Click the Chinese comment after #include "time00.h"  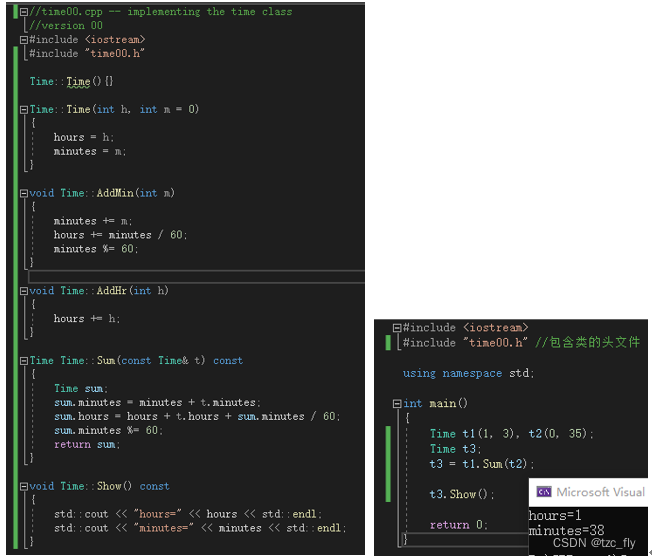pos(588,343)
